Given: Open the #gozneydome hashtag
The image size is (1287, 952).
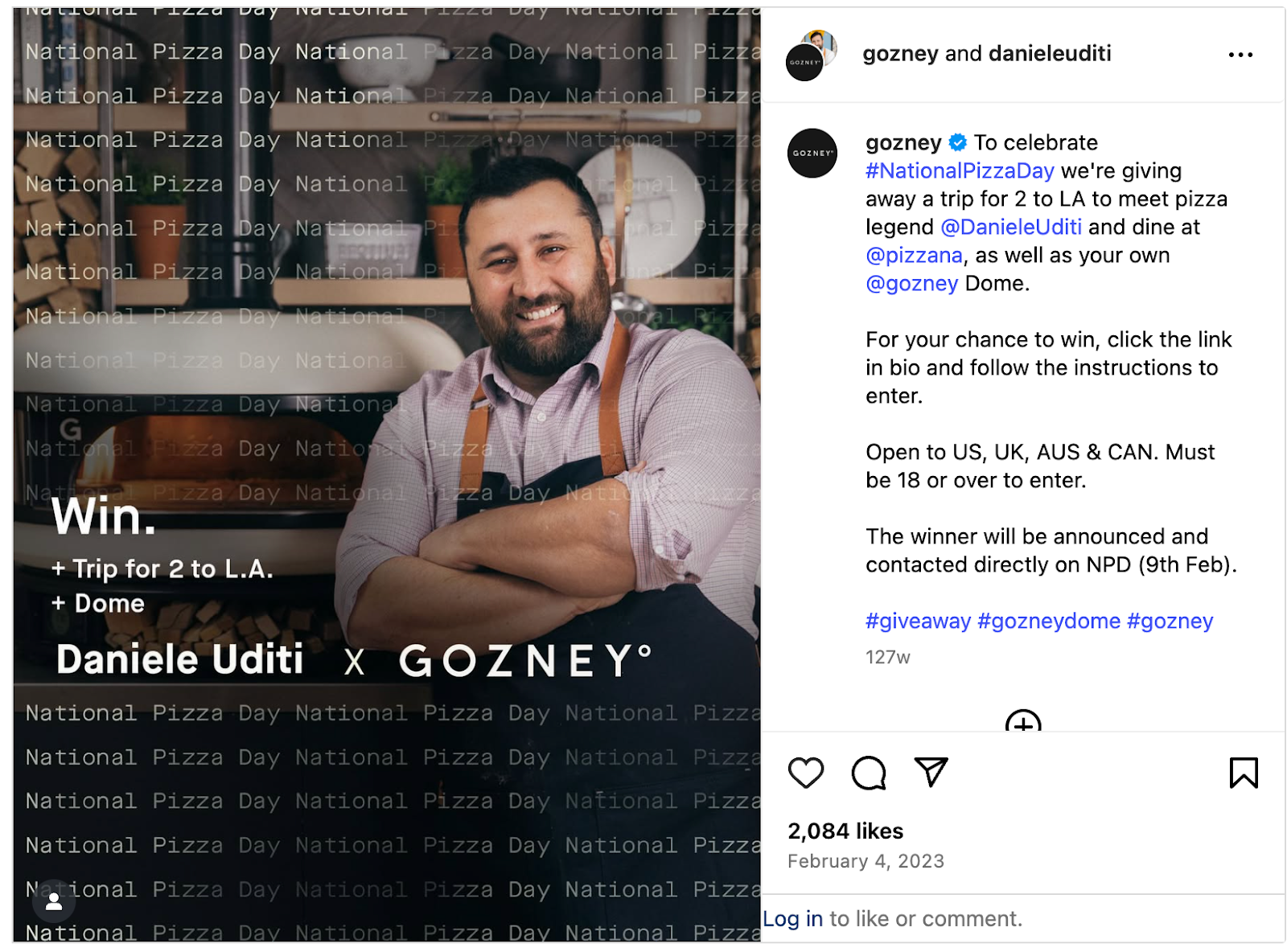Looking at the screenshot, I should point(1048,621).
